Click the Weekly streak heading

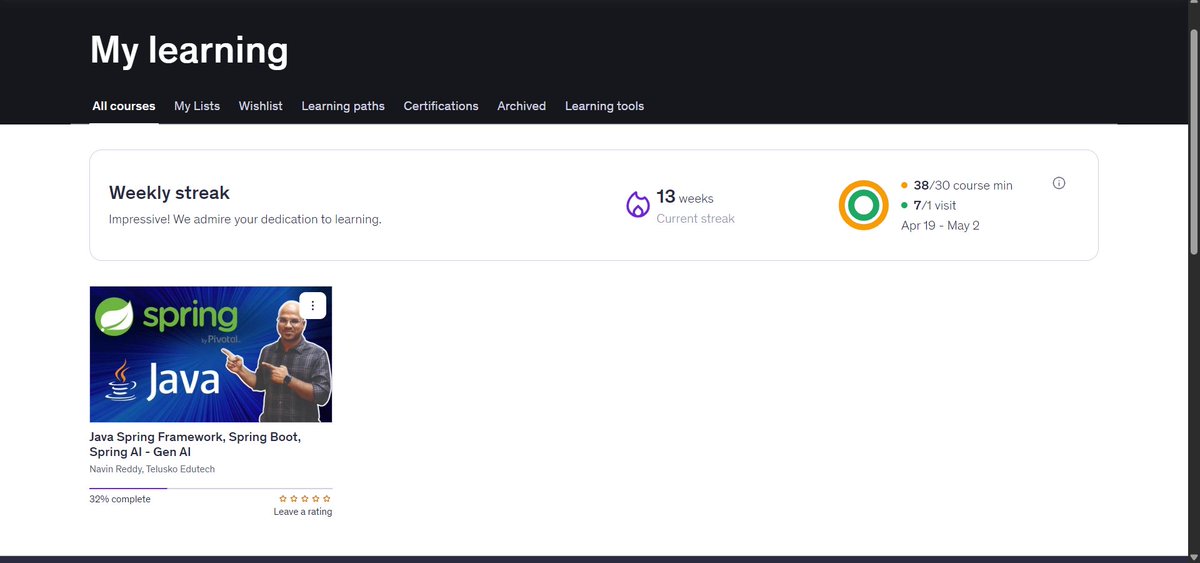tap(169, 193)
